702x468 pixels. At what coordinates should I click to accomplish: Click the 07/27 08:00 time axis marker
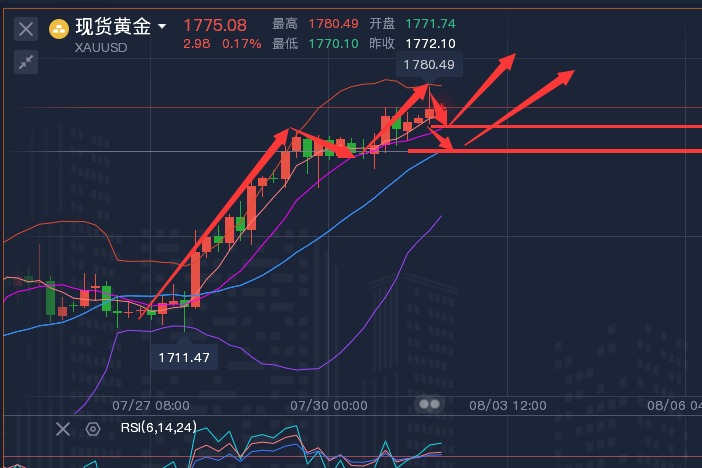point(151,406)
